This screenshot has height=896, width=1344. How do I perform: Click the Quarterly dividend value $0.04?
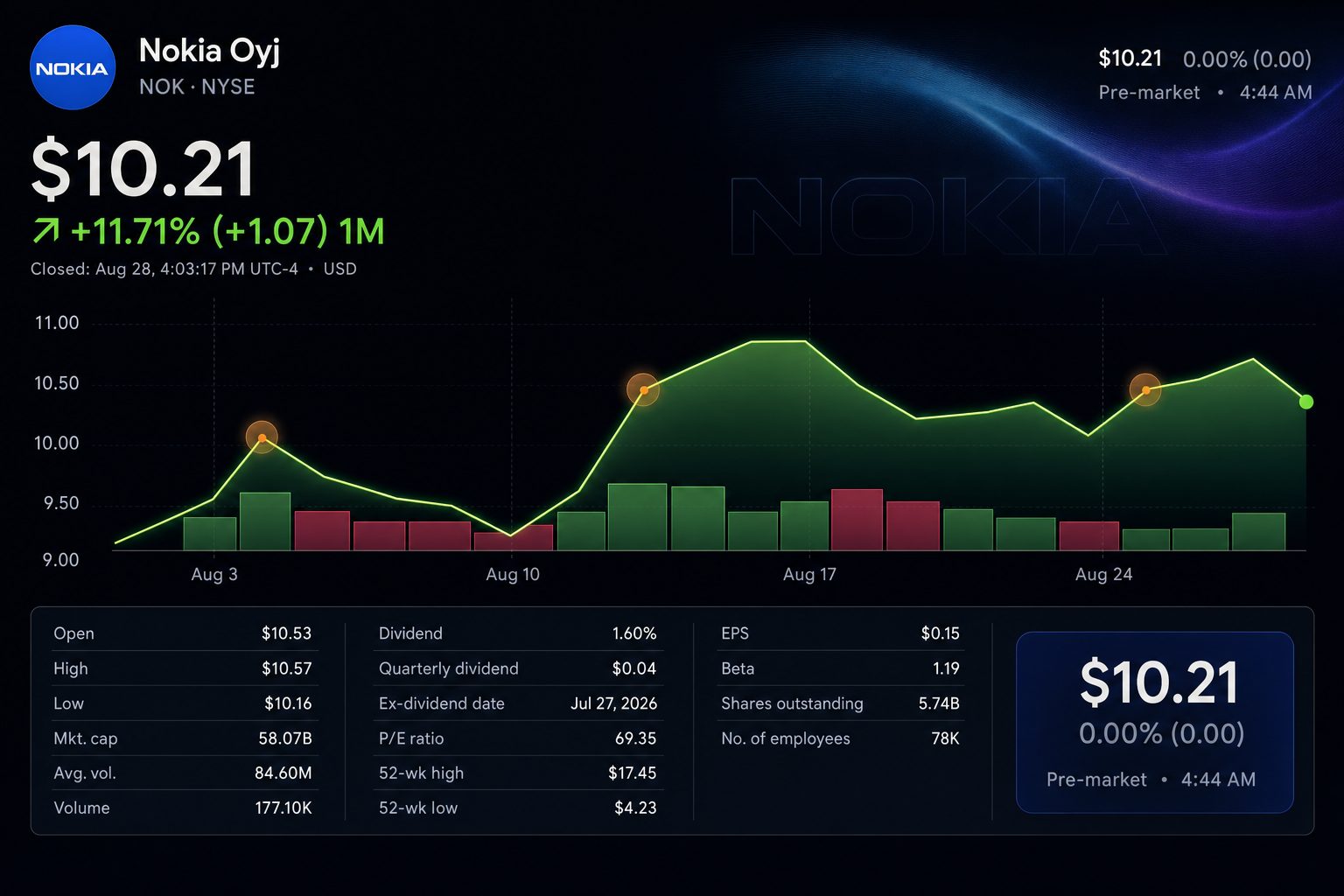[x=634, y=668]
